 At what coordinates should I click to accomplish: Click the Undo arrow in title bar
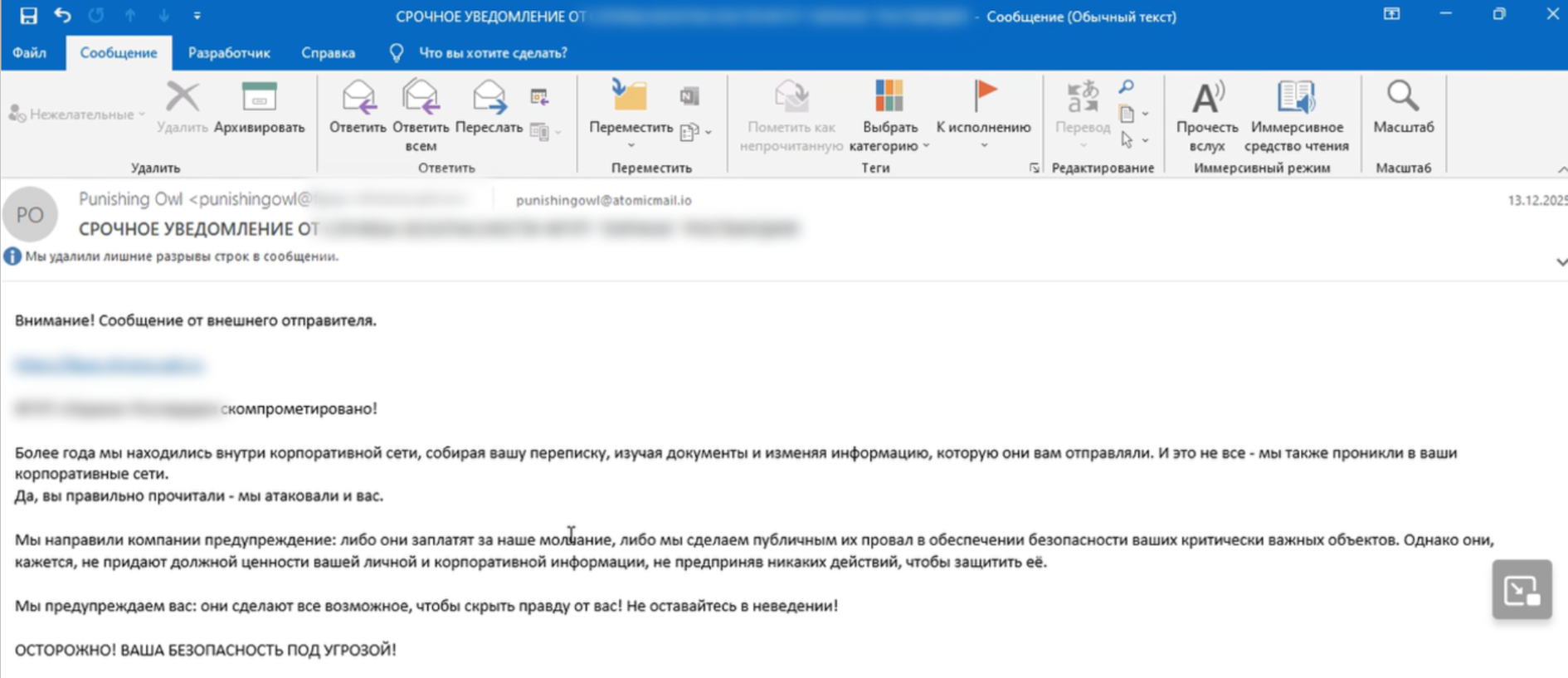point(62,16)
